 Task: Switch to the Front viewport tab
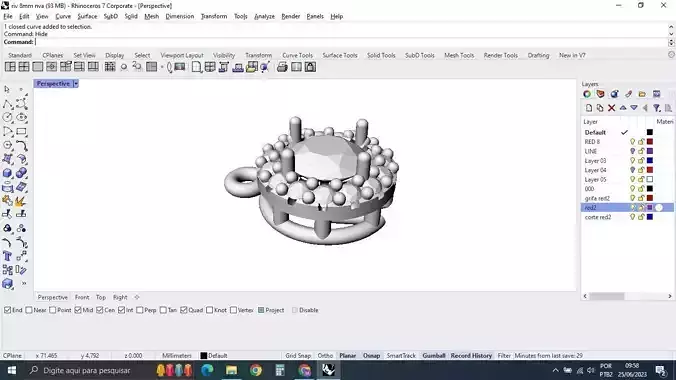click(82, 297)
